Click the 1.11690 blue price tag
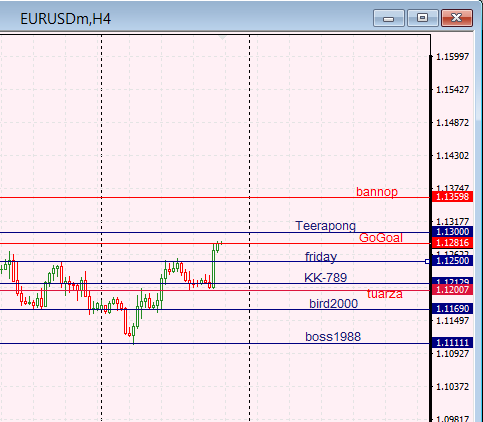The width and height of the screenshot is (483, 422). [452, 309]
